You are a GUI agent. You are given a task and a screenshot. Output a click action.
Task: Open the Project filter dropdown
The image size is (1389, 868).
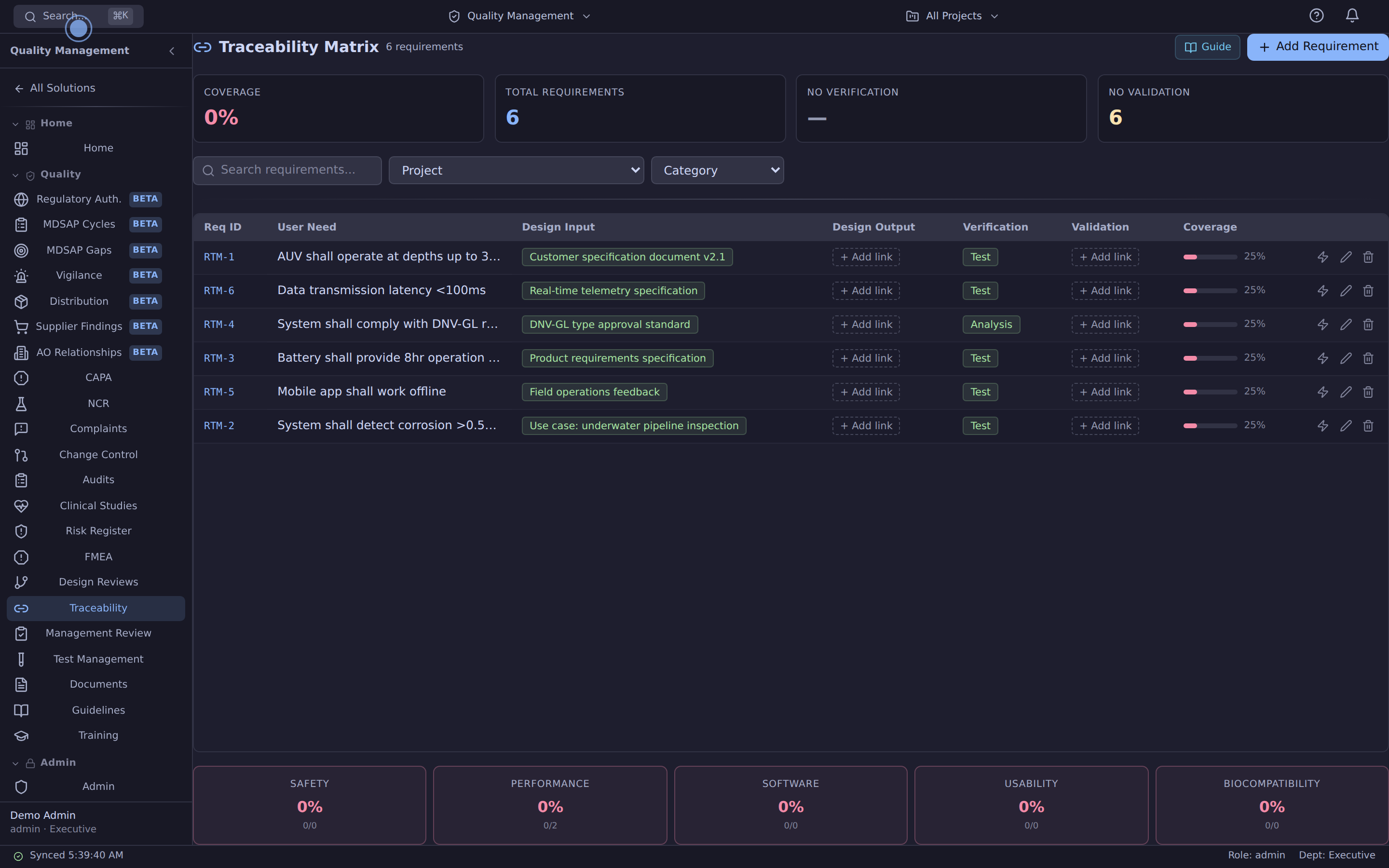click(516, 171)
